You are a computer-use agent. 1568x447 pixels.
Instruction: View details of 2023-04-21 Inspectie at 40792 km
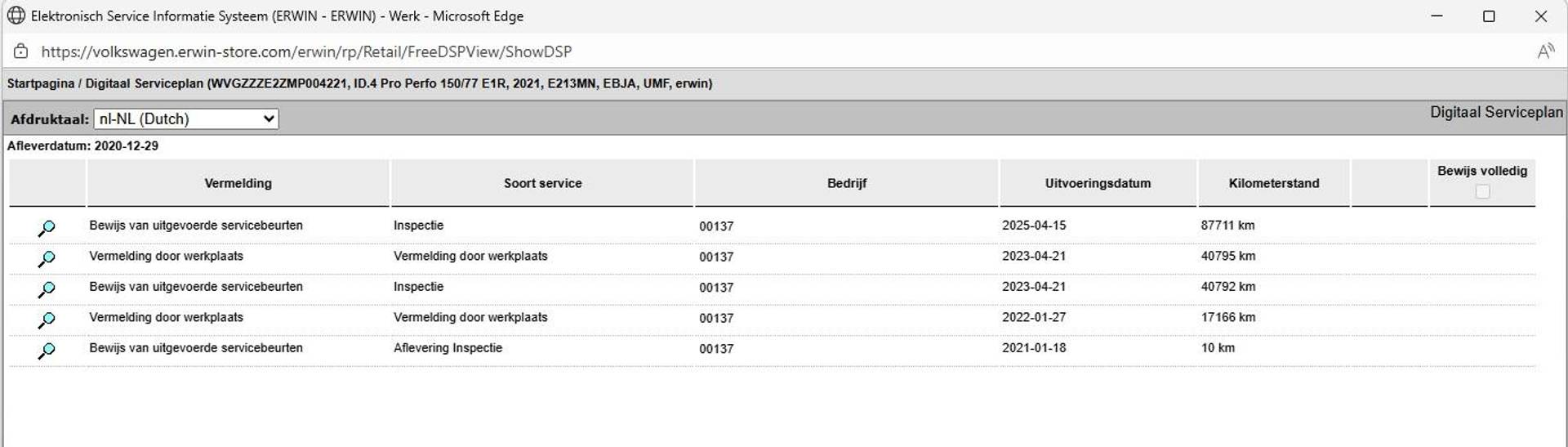(x=47, y=289)
